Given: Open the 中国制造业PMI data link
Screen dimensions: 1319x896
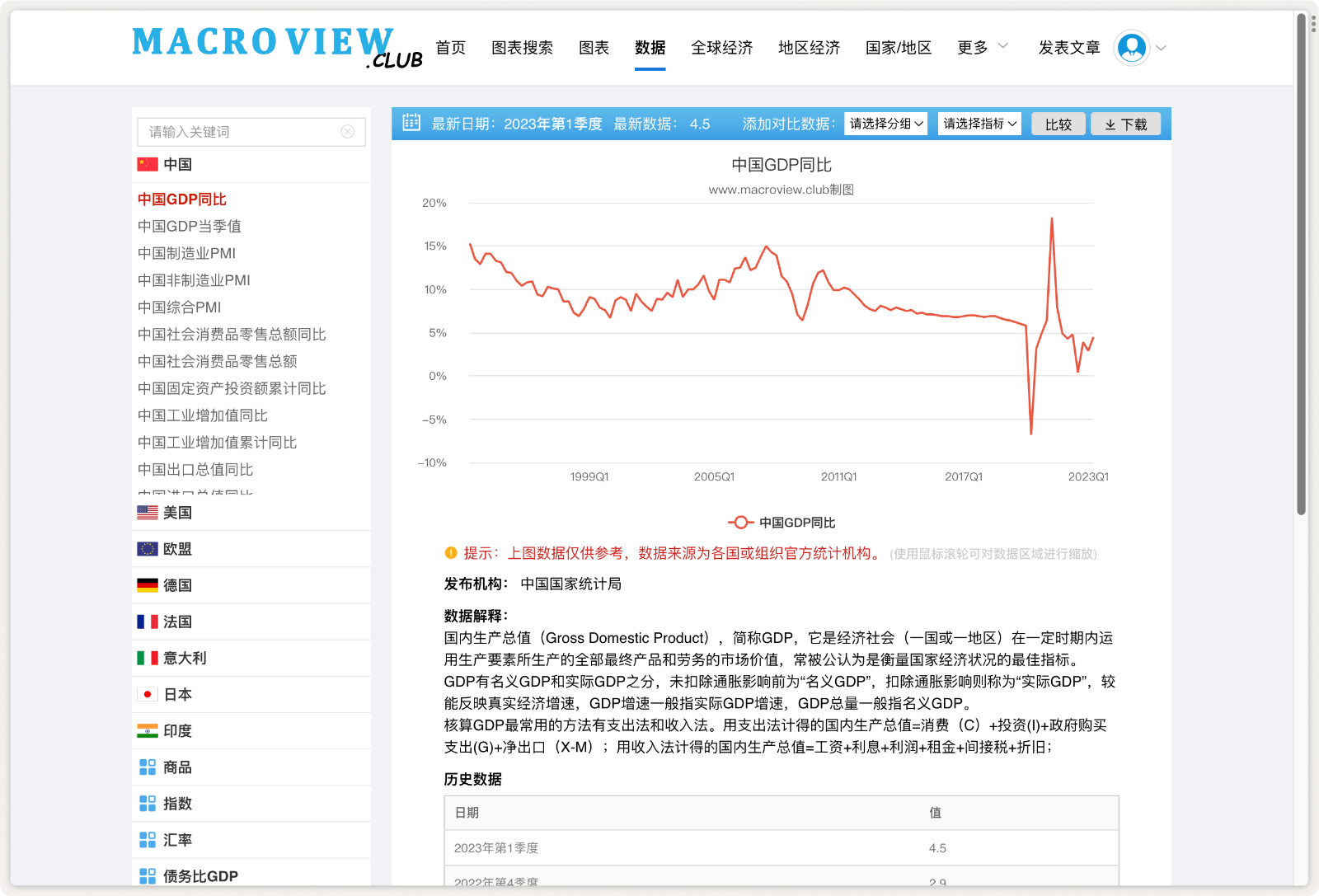Looking at the screenshot, I should (x=185, y=252).
